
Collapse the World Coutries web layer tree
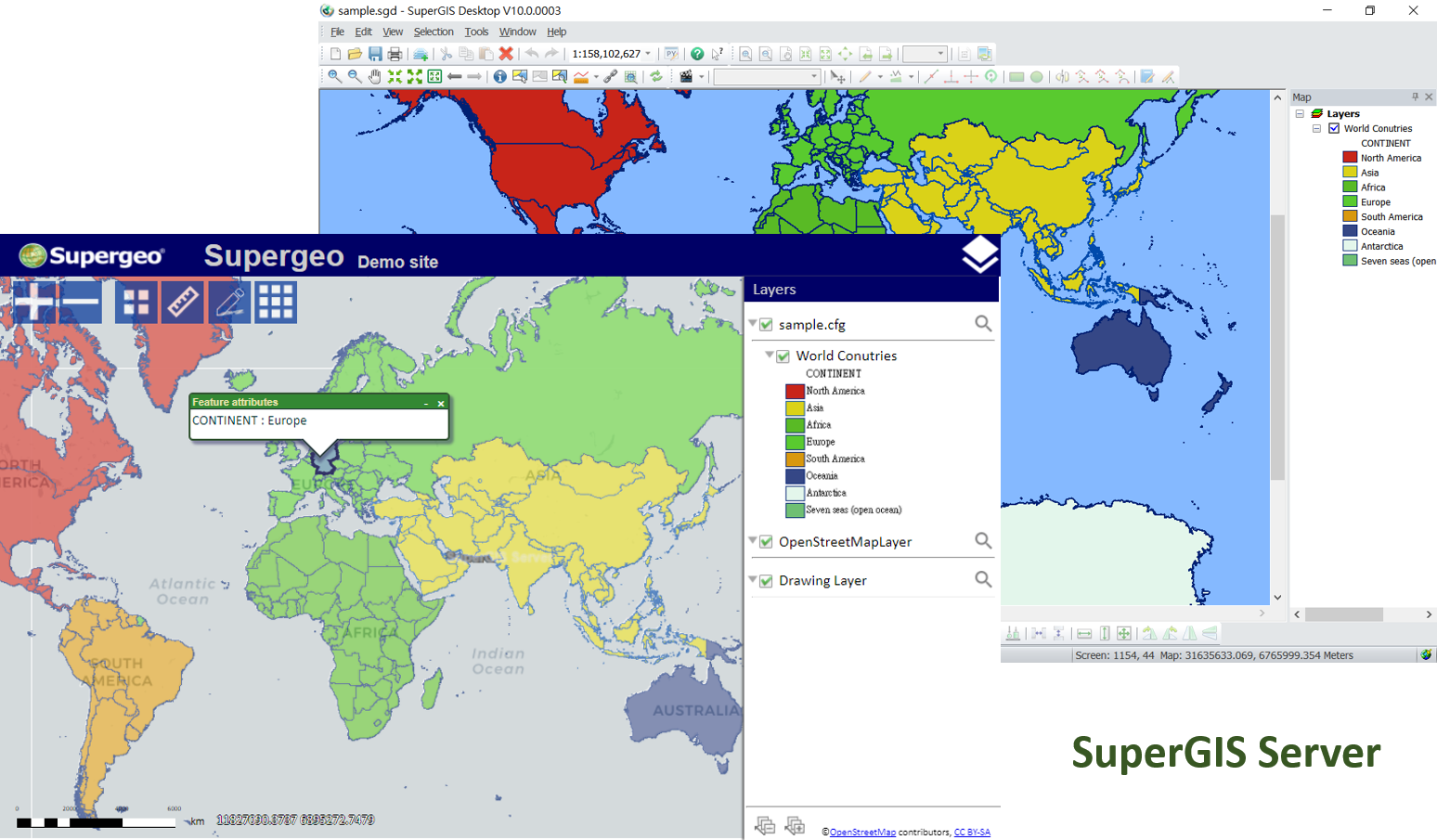(770, 355)
